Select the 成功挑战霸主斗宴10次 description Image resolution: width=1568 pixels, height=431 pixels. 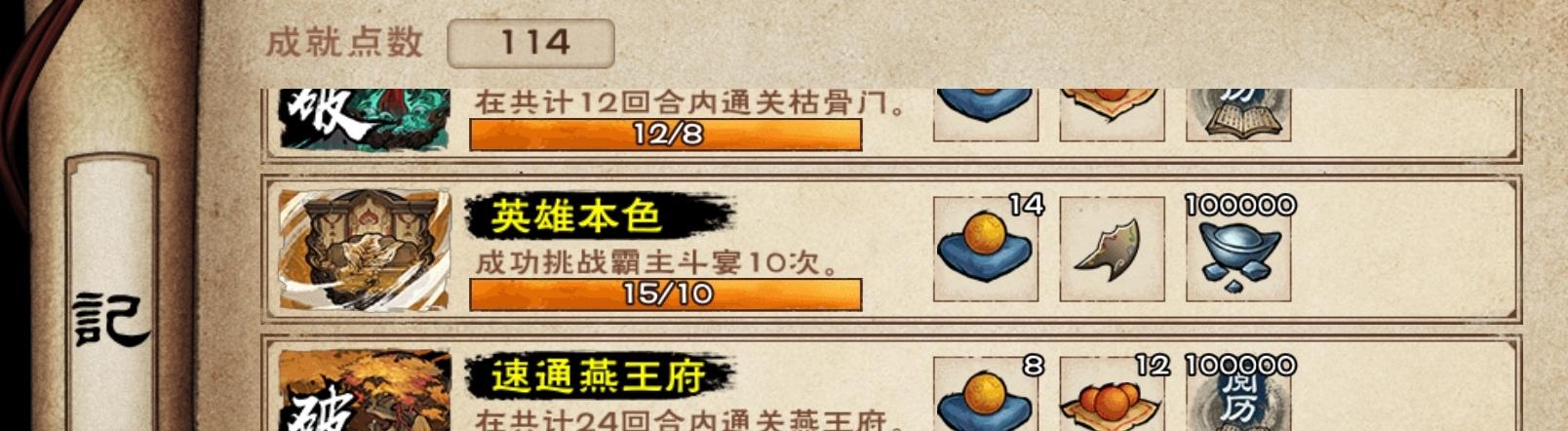click(x=657, y=262)
